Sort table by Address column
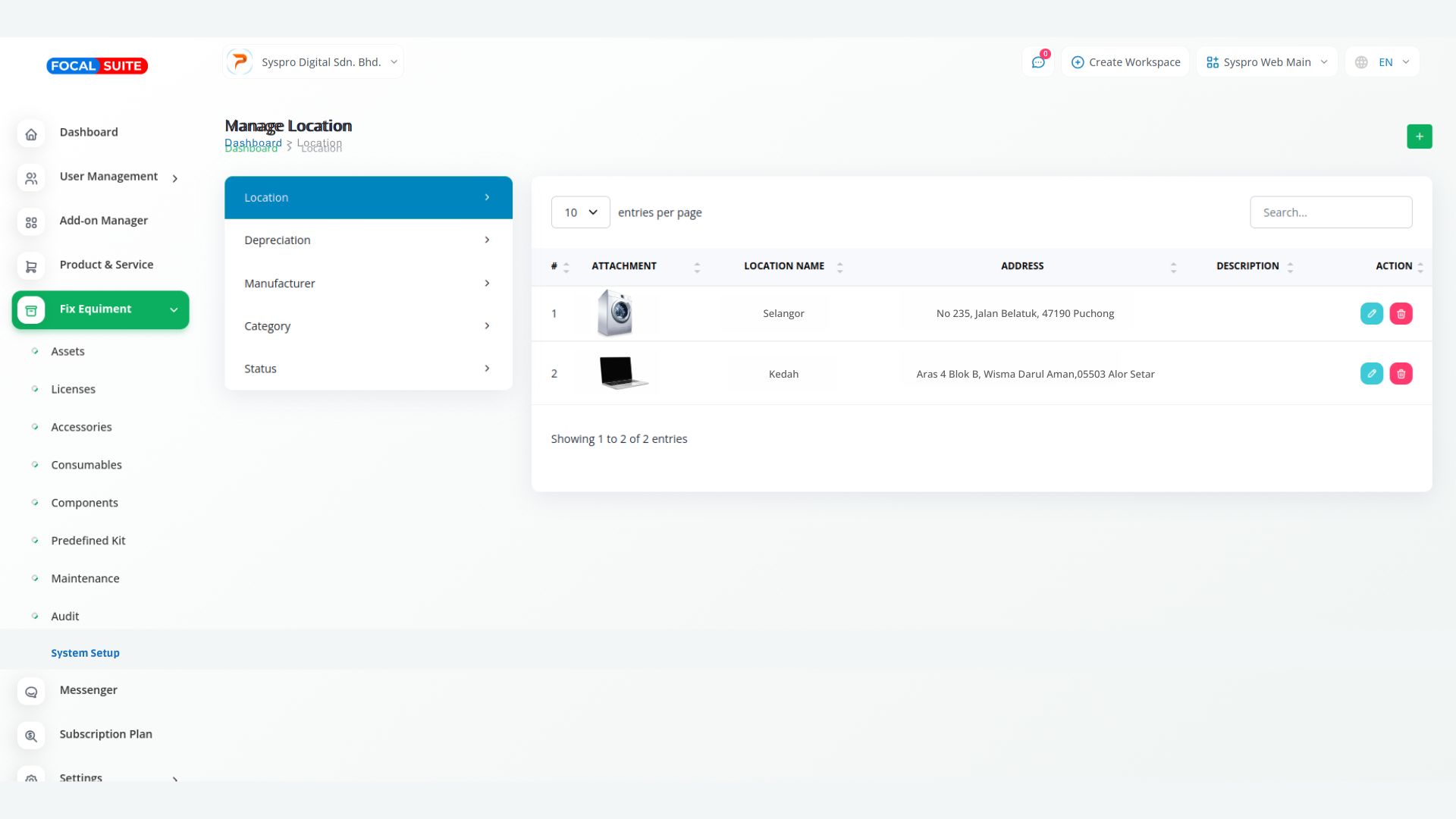 tap(1022, 266)
